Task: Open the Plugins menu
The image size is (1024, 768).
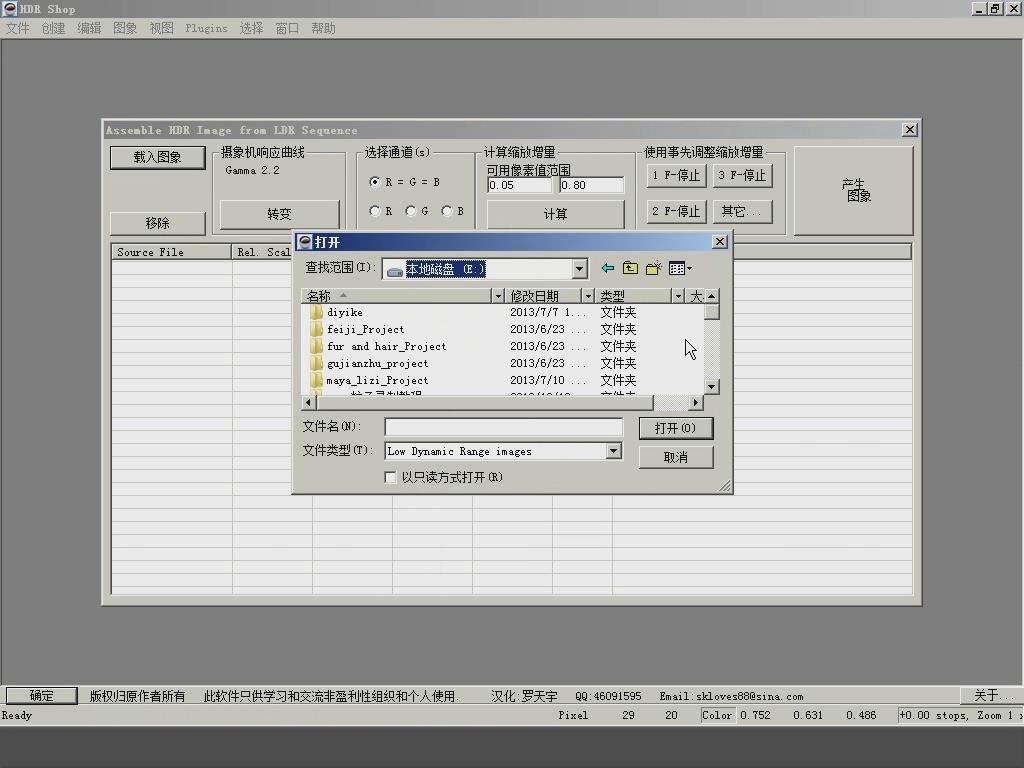Action: (206, 28)
